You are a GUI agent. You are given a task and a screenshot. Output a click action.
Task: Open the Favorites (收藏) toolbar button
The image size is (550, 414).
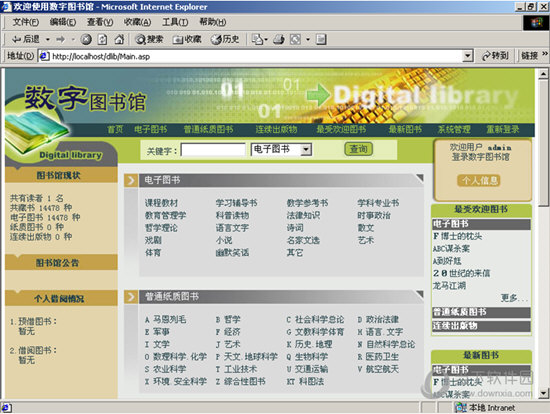(187, 39)
